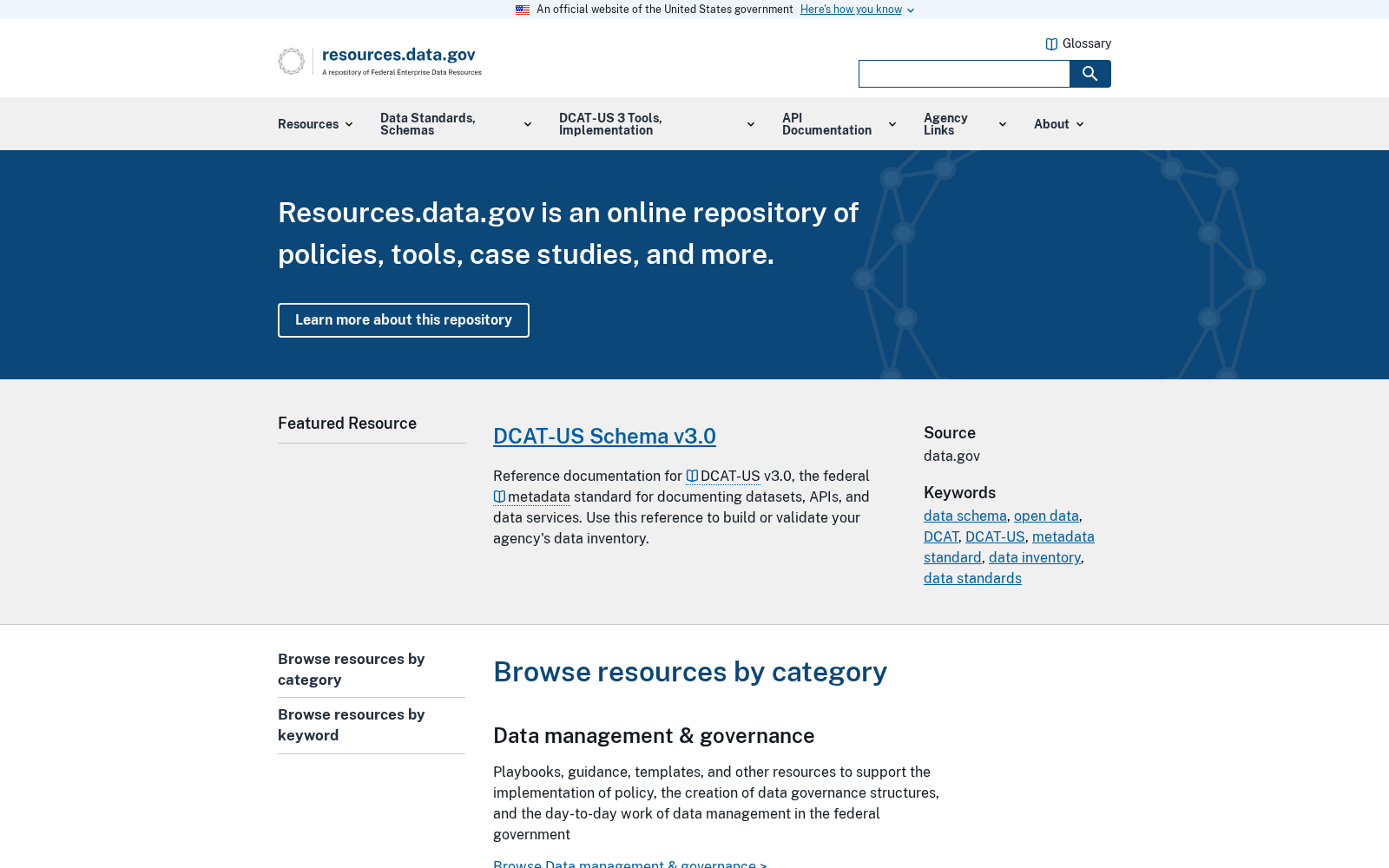Open DCAT-US 3 Tools, Implementation menu
The width and height of the screenshot is (1389, 868).
click(x=657, y=124)
